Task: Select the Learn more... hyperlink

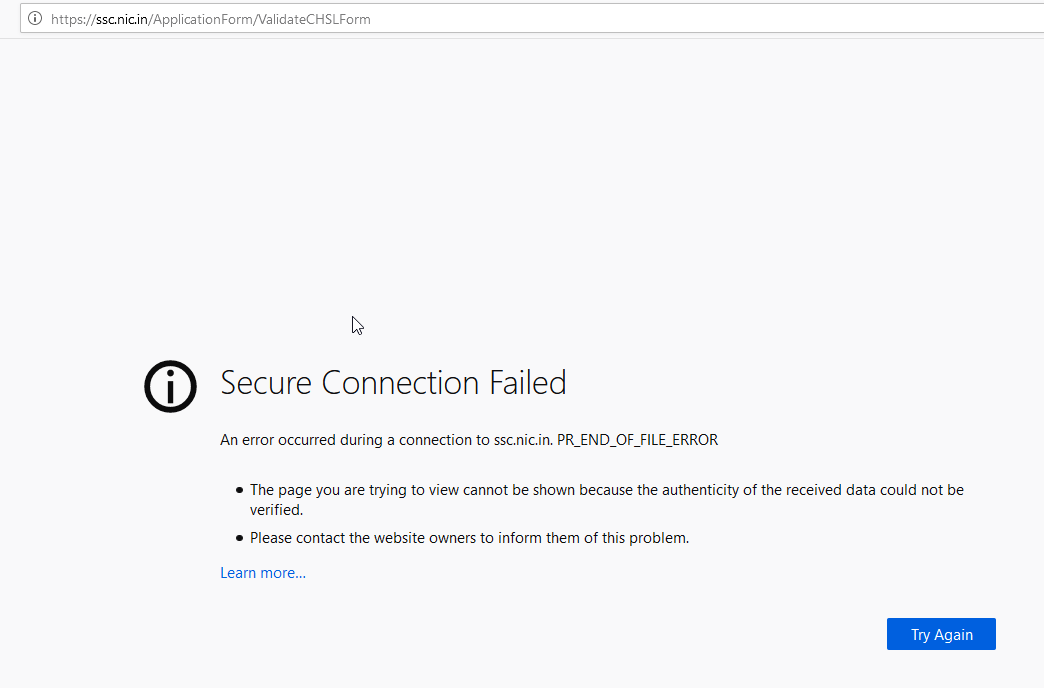Action: click(262, 572)
